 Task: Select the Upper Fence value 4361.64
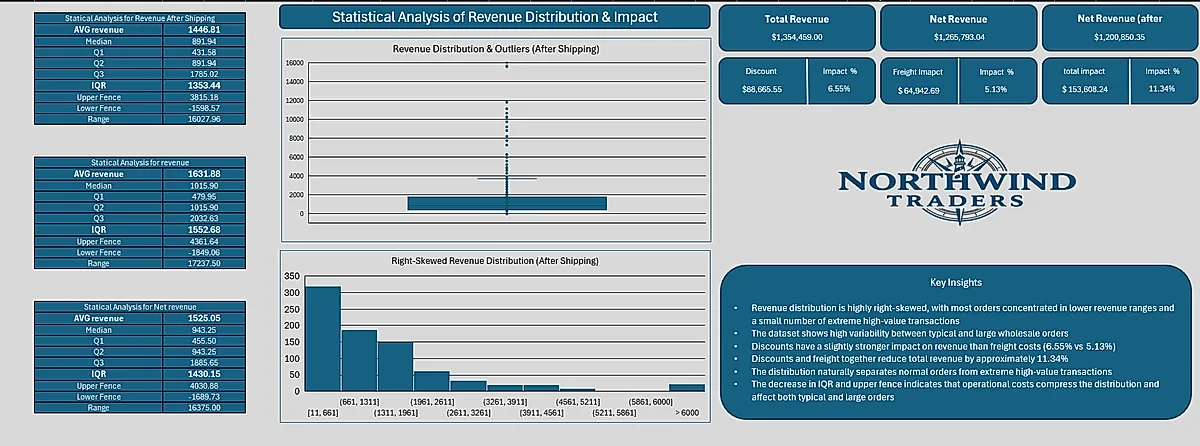click(203, 241)
